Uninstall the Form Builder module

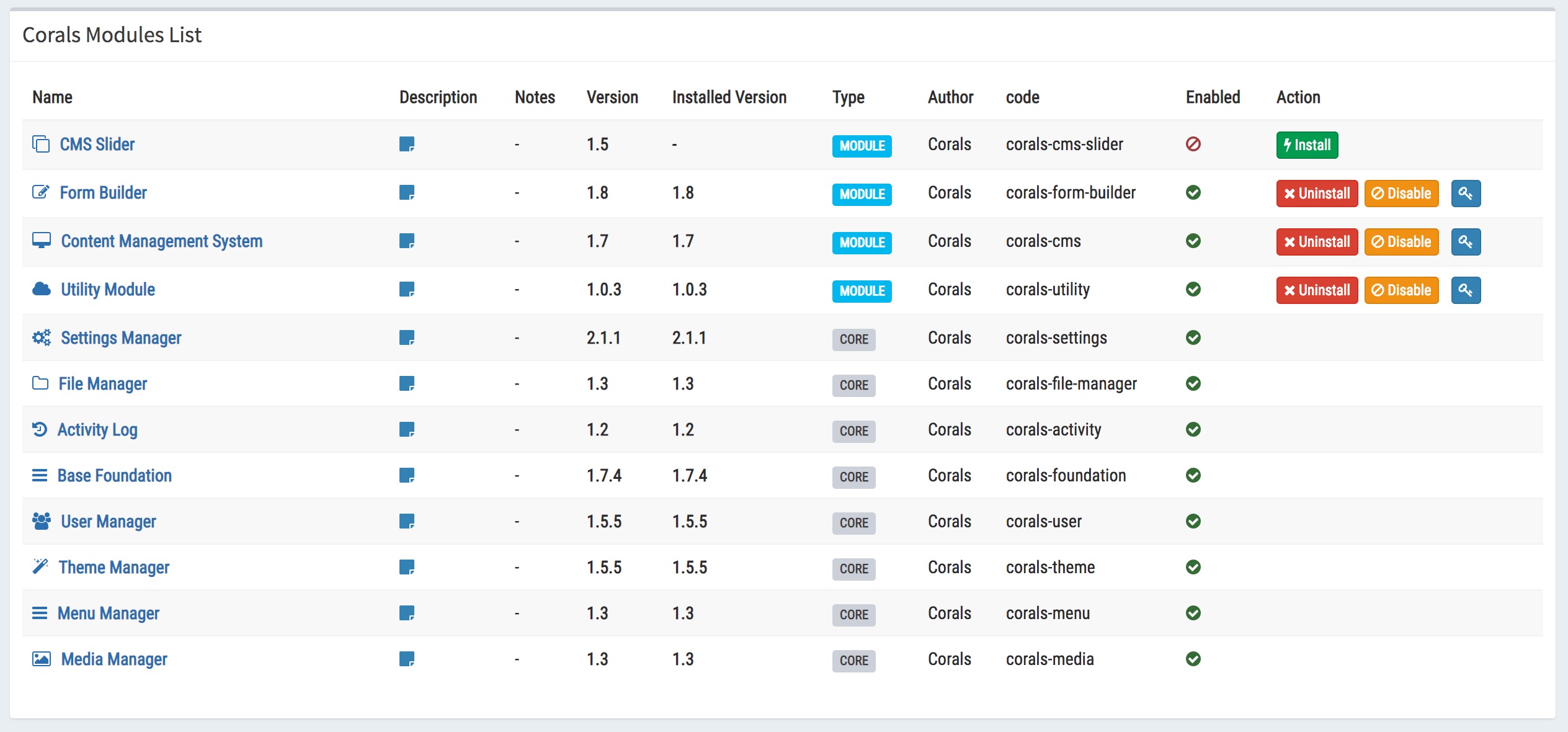1317,194
